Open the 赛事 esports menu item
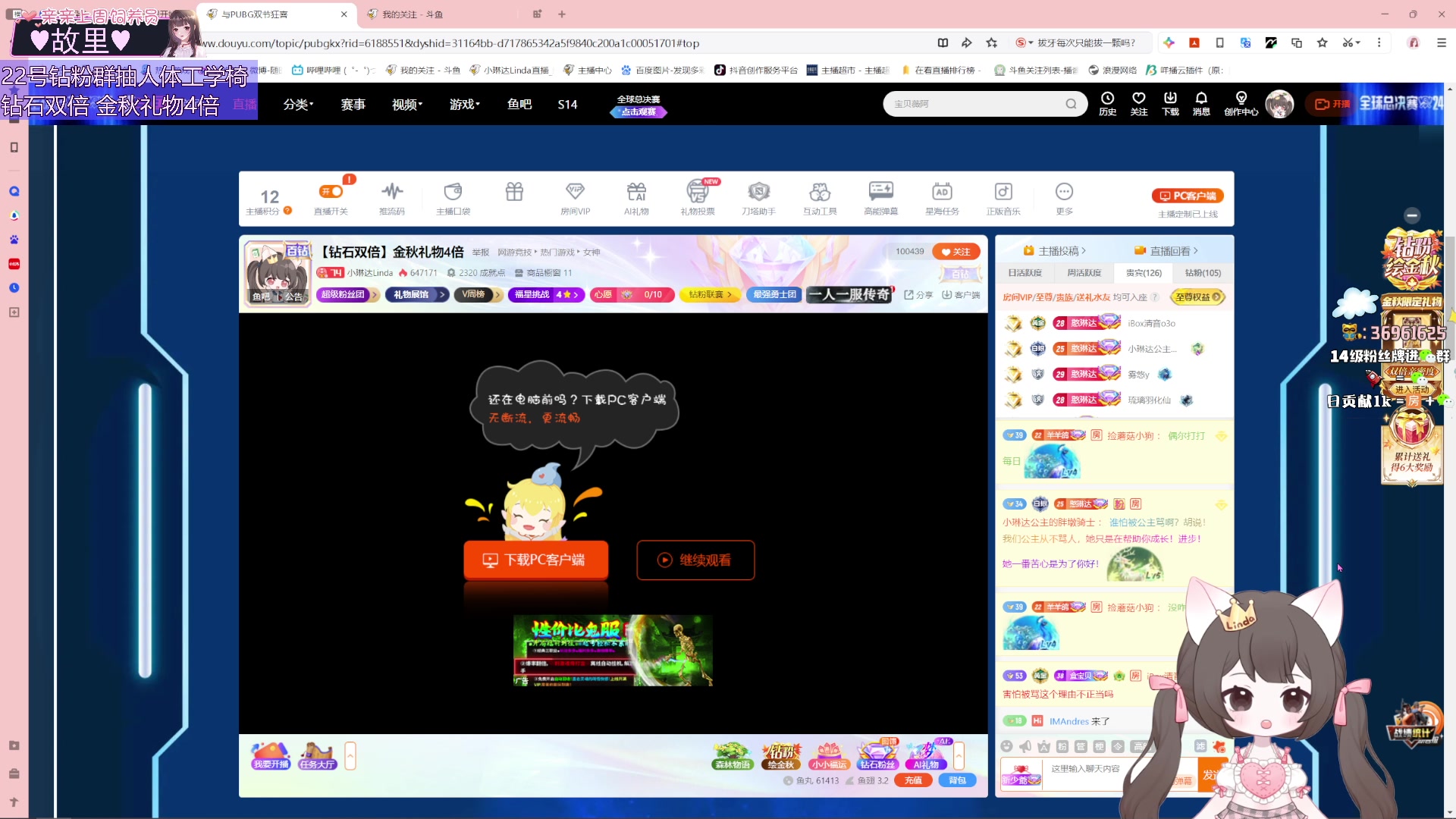Viewport: 1456px width, 819px height. click(353, 105)
